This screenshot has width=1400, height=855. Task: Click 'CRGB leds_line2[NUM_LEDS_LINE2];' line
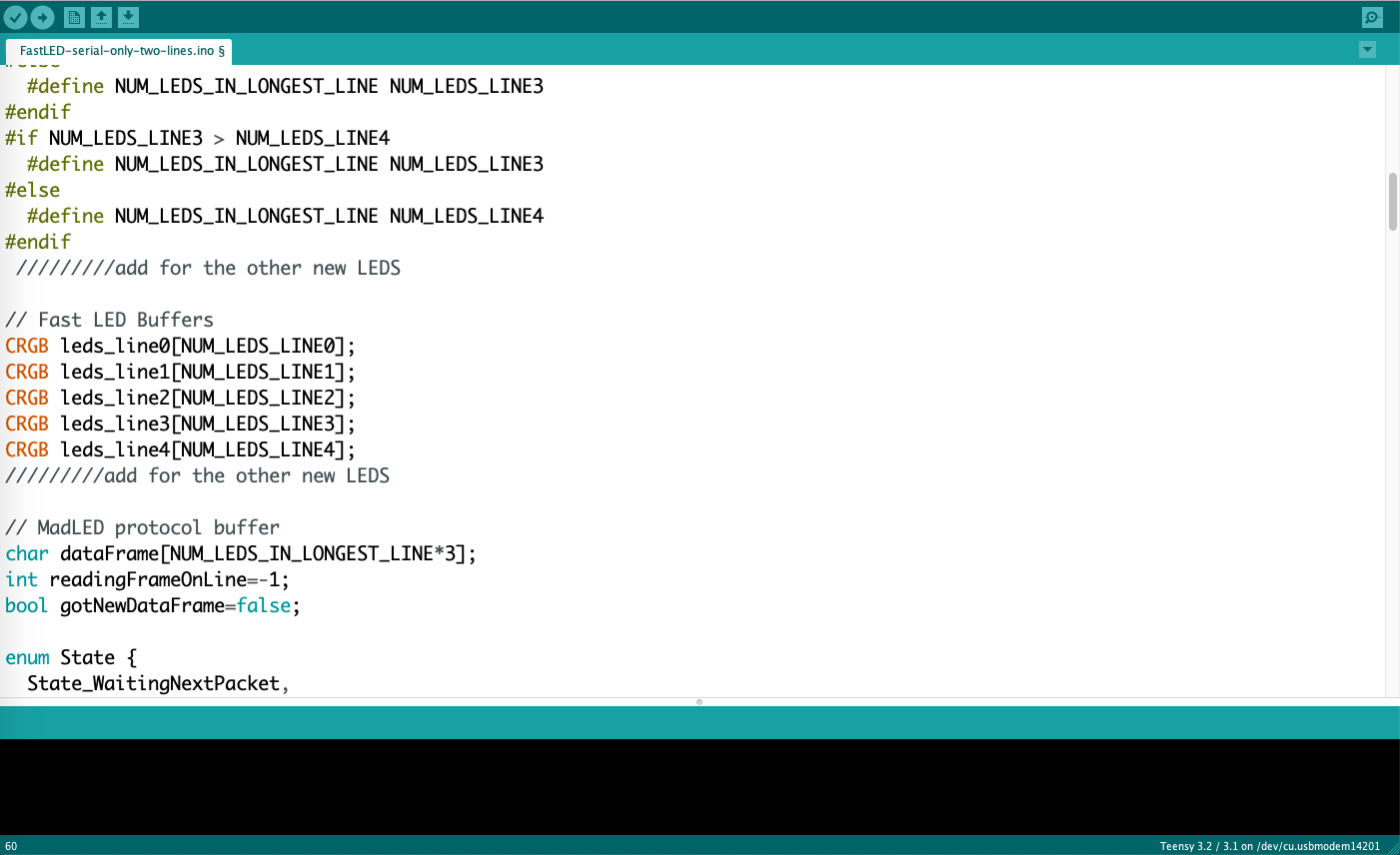point(180,398)
